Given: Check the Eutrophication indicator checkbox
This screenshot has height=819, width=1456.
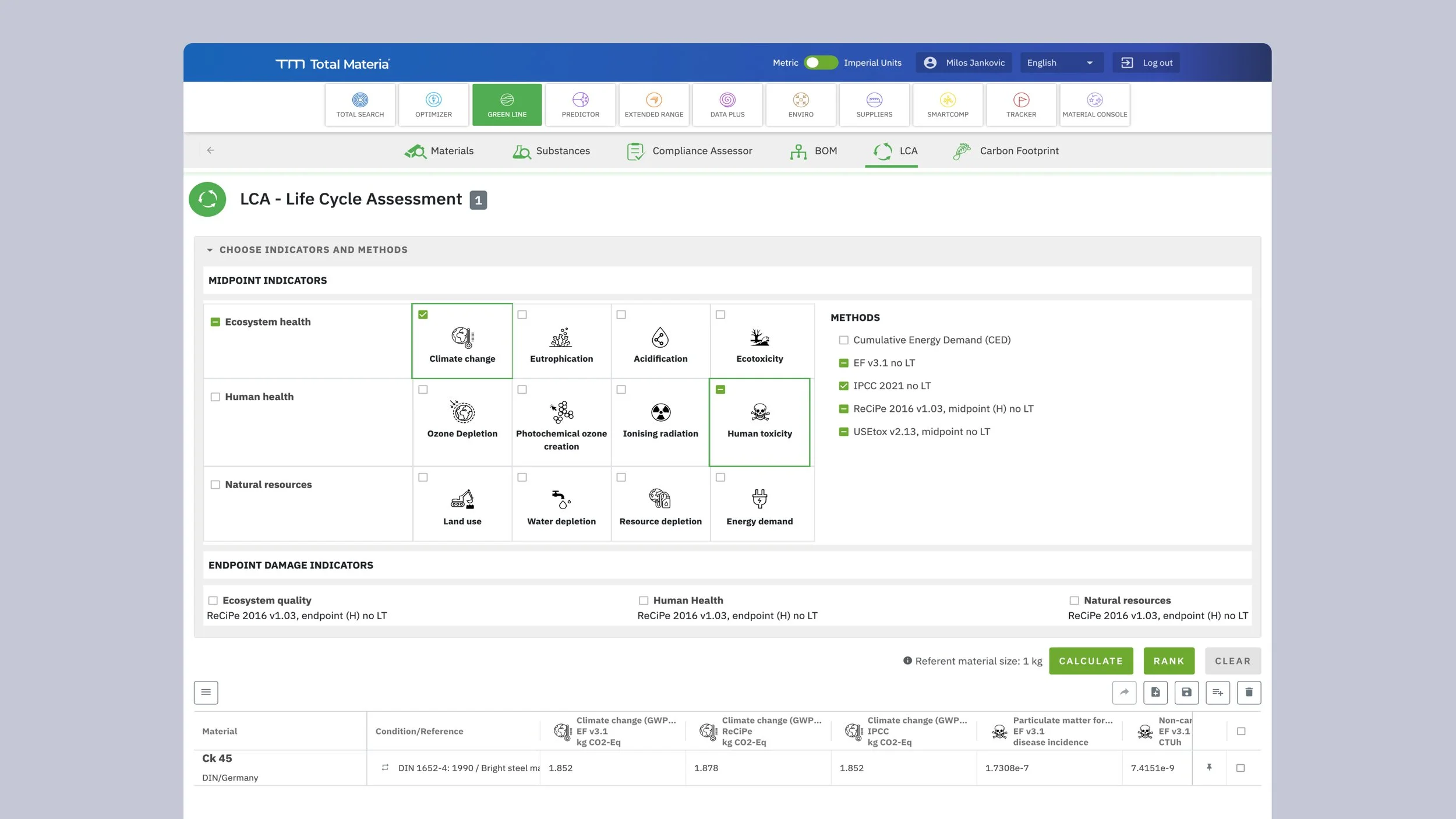Looking at the screenshot, I should pos(522,315).
